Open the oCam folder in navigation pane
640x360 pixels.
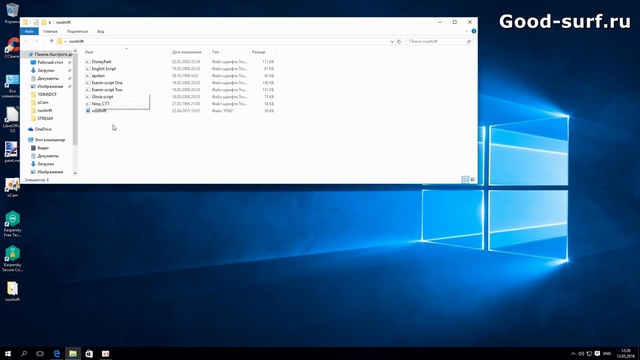pyautogui.click(x=43, y=102)
